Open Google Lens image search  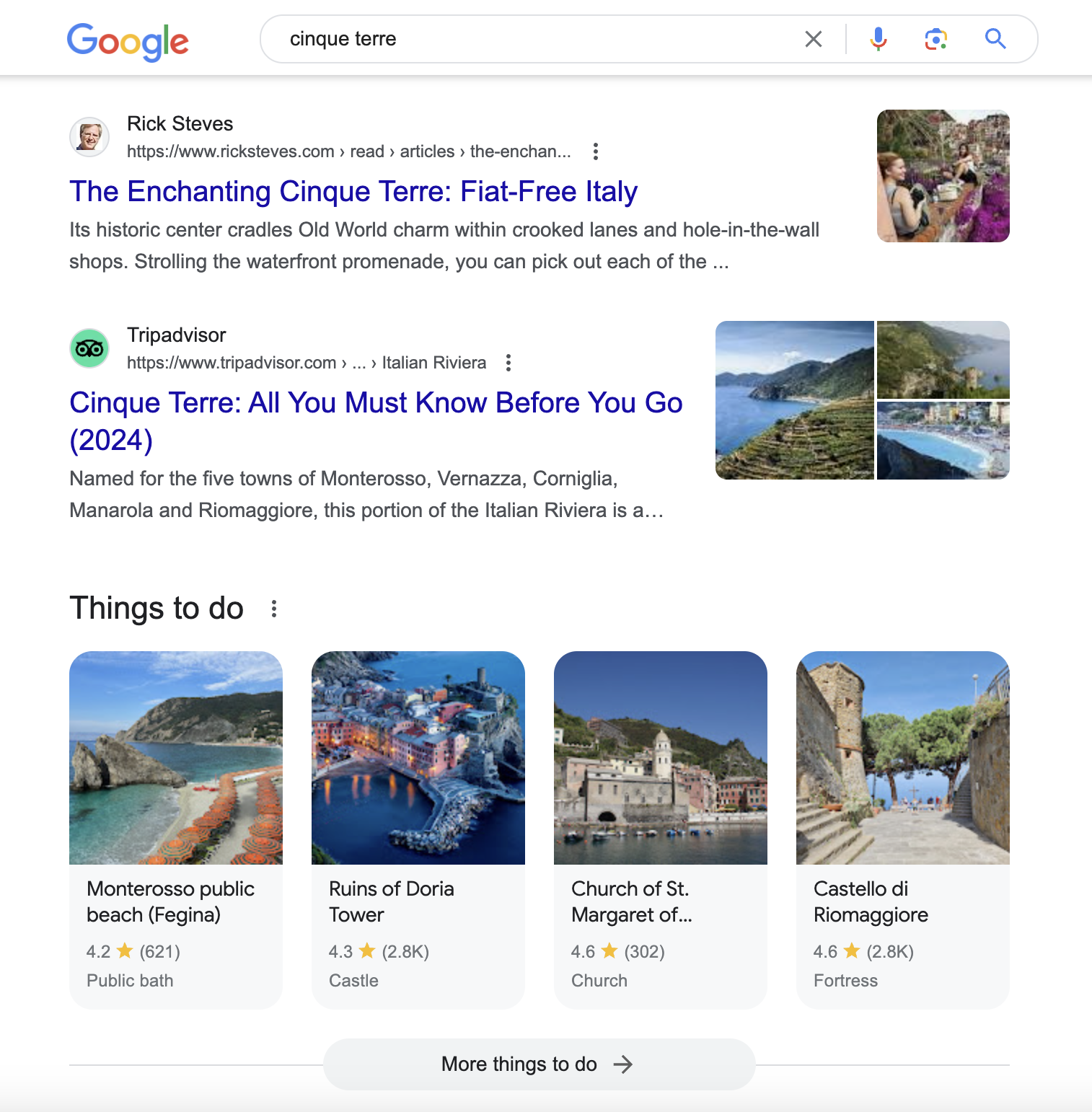[935, 39]
